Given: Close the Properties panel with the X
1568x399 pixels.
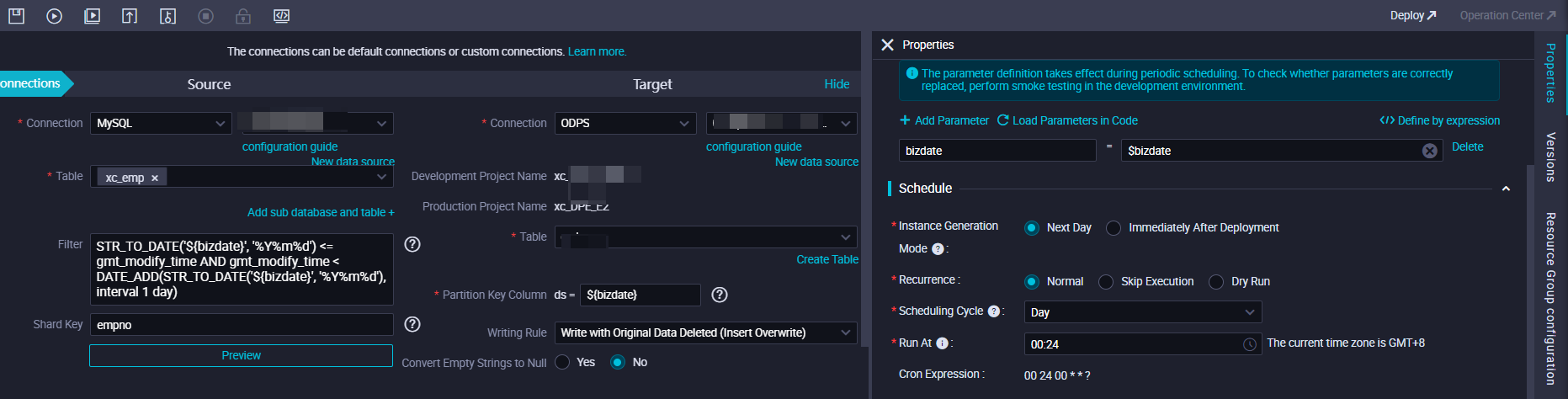Looking at the screenshot, I should 887,45.
